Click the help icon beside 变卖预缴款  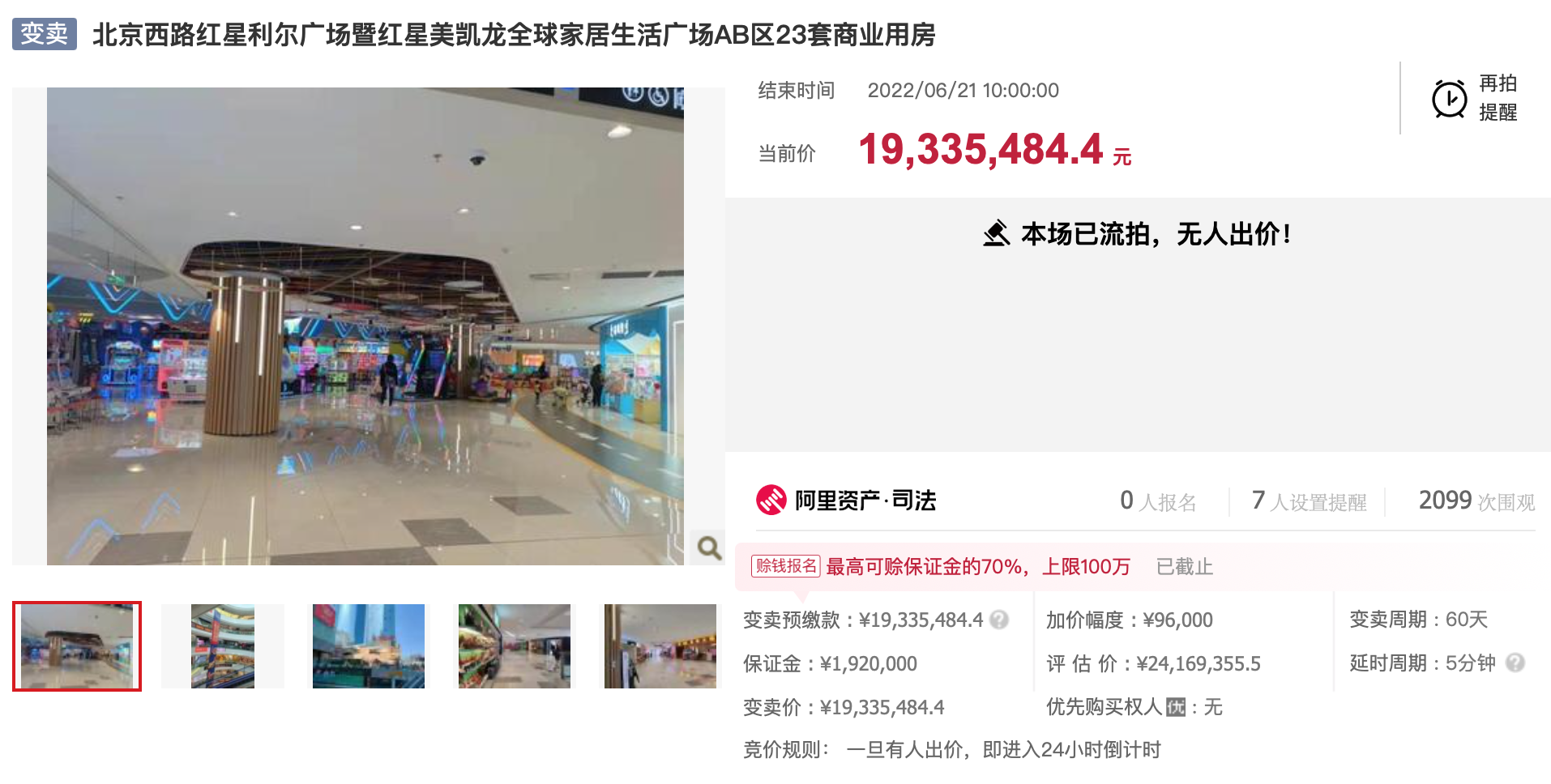pyautogui.click(x=1000, y=620)
